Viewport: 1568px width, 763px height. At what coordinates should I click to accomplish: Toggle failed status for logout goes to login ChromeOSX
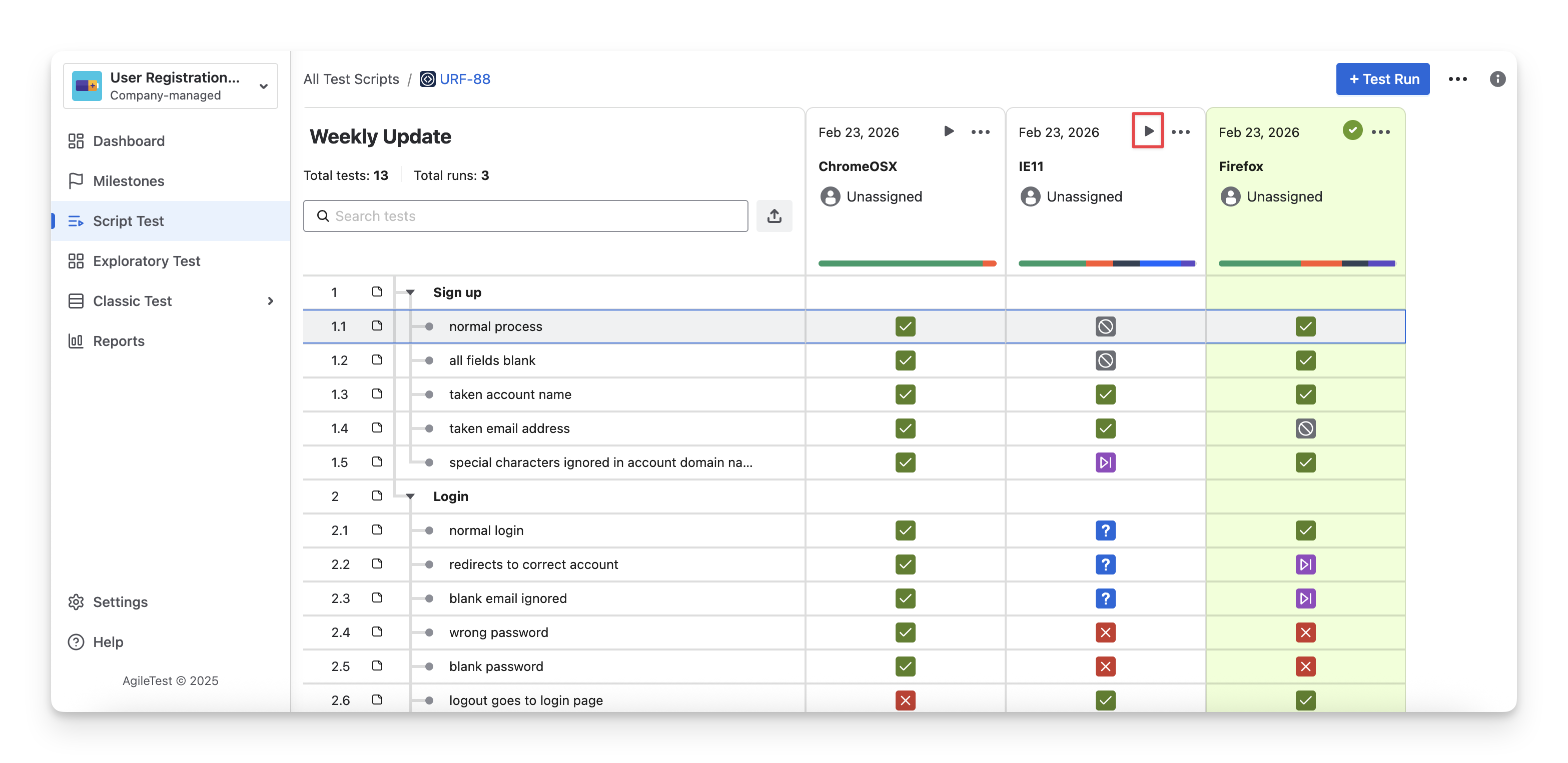(905, 700)
